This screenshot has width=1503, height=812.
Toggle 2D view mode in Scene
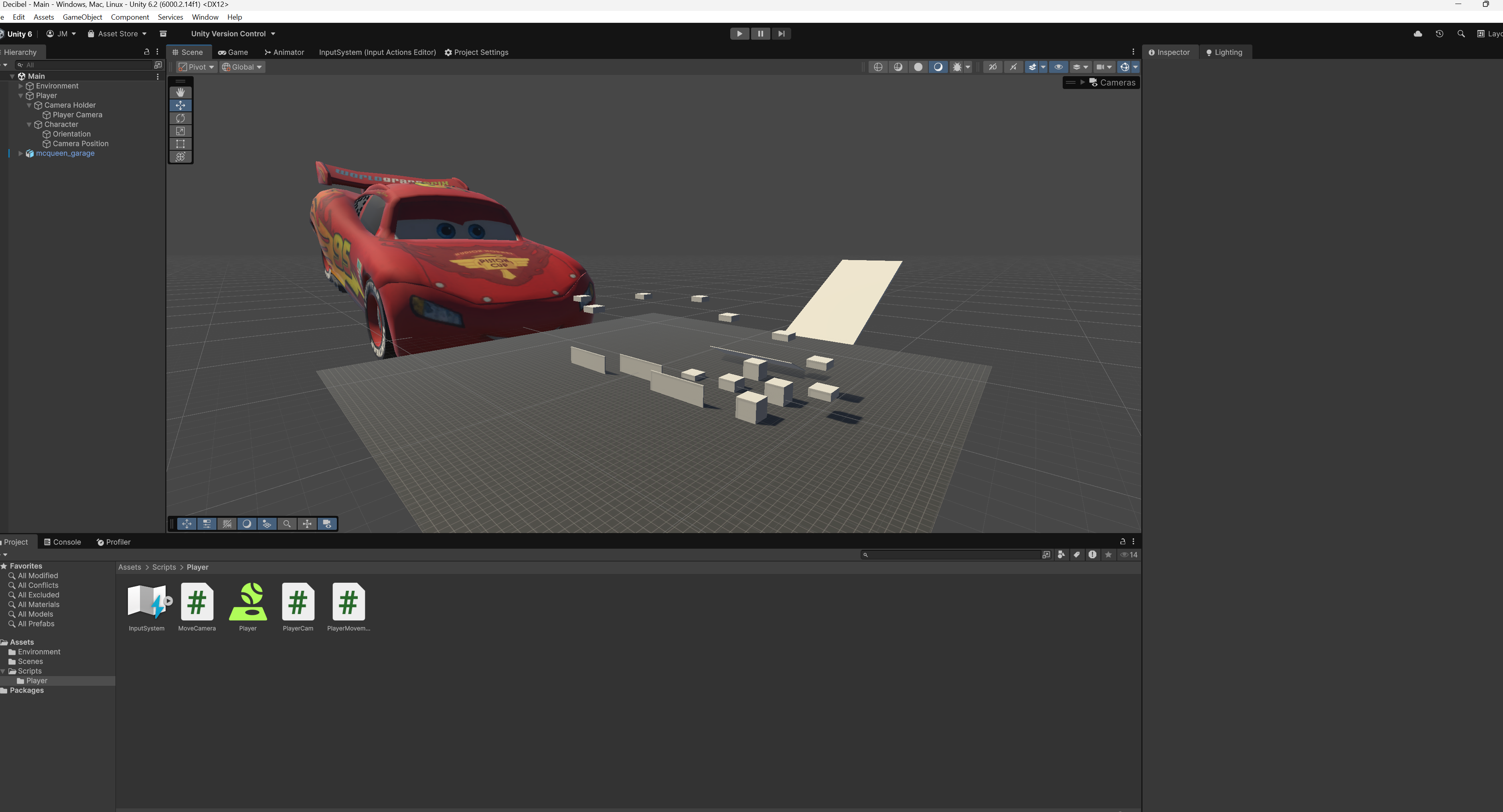point(993,67)
